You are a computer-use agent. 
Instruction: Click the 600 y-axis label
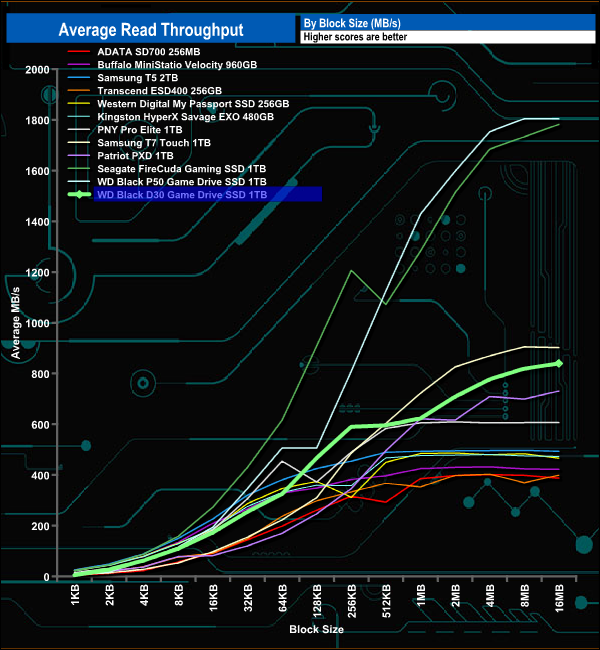click(40, 425)
